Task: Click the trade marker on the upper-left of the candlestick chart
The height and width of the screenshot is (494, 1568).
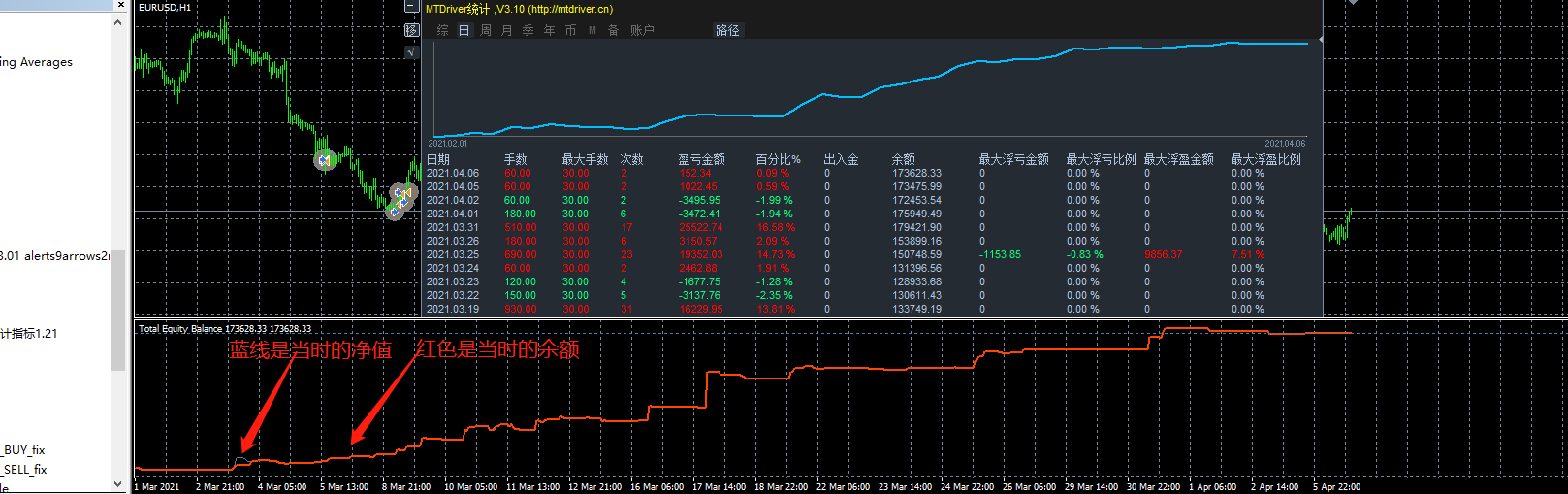Action: click(x=325, y=159)
